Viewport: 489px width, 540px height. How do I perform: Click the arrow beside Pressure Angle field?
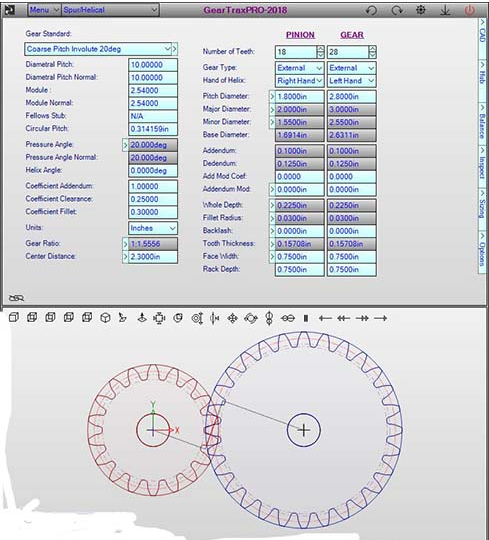pos(125,145)
